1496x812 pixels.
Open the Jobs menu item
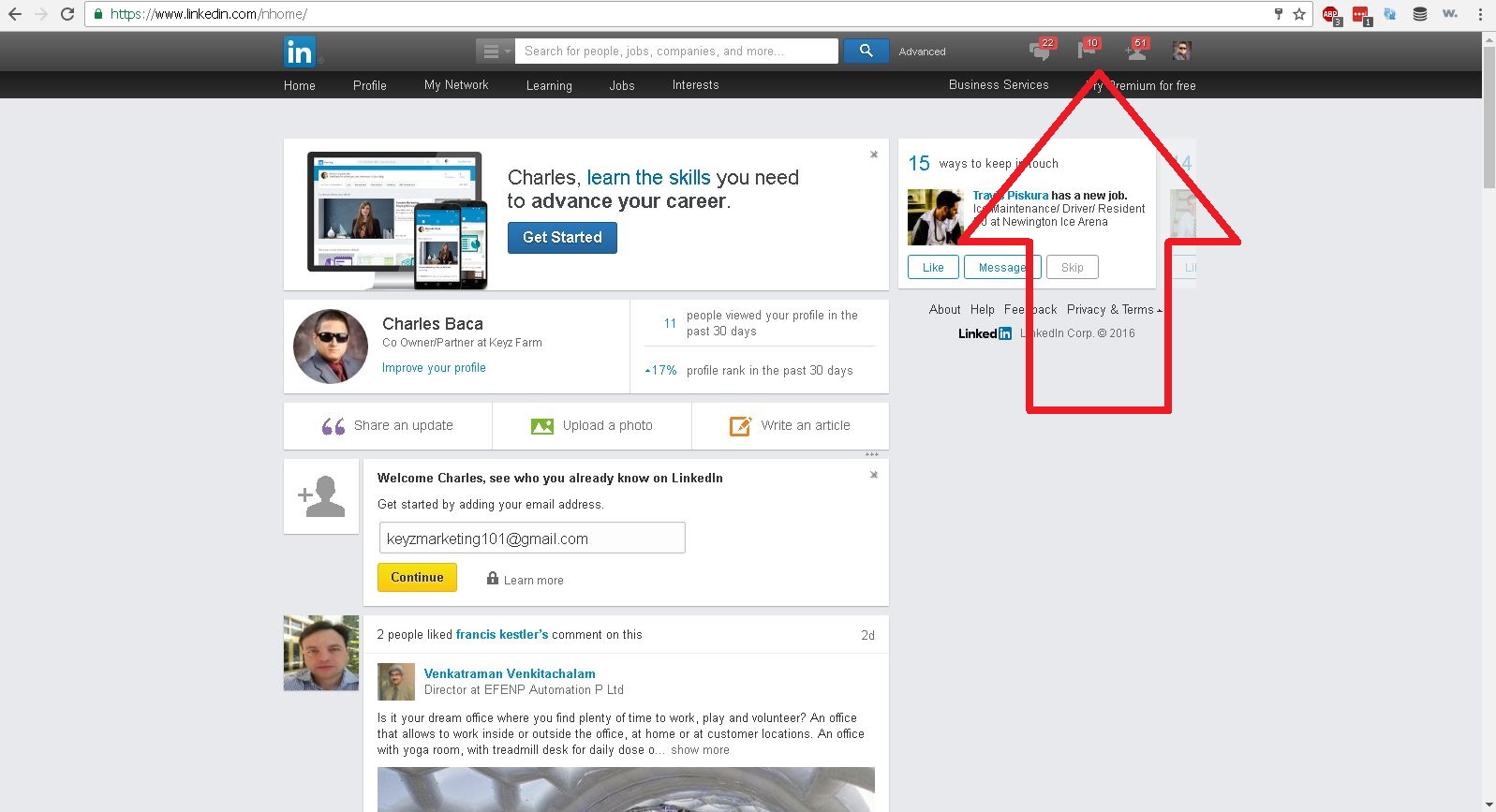[x=622, y=85]
